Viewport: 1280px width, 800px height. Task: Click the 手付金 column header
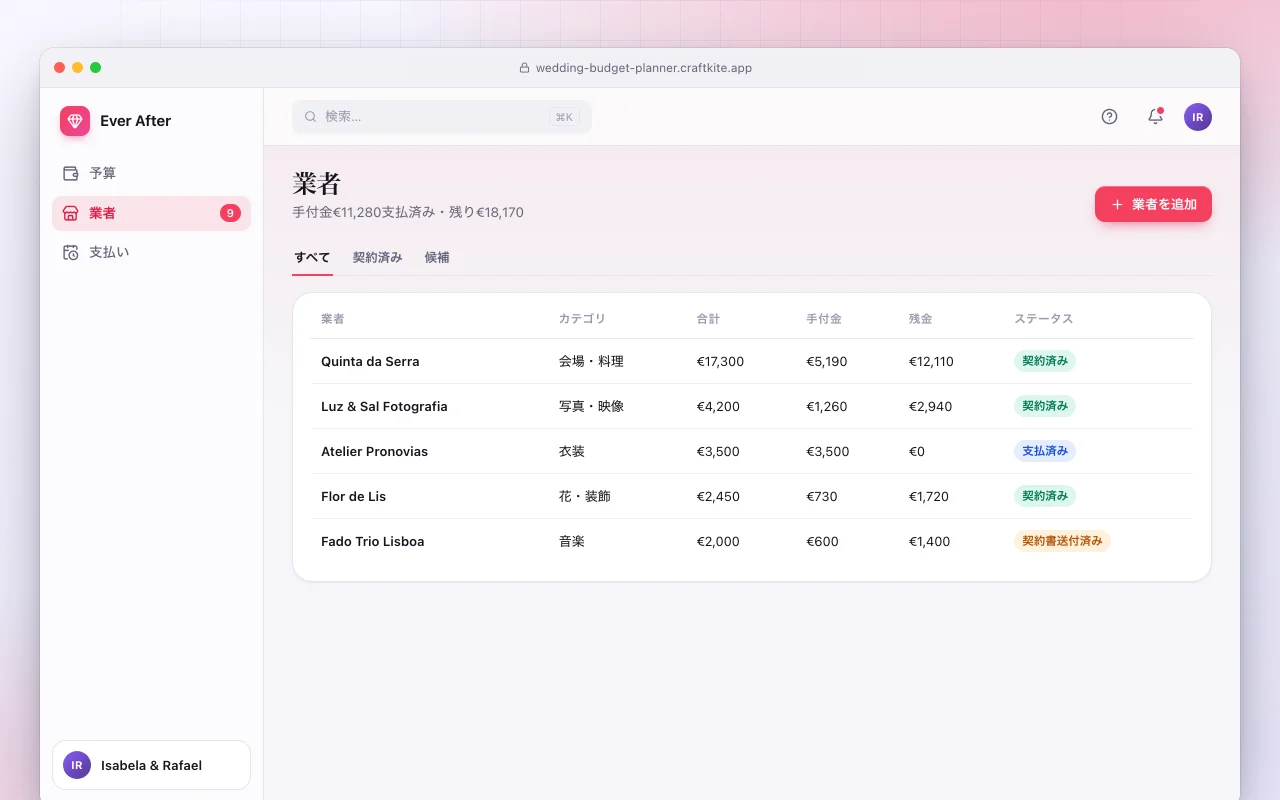[824, 319]
